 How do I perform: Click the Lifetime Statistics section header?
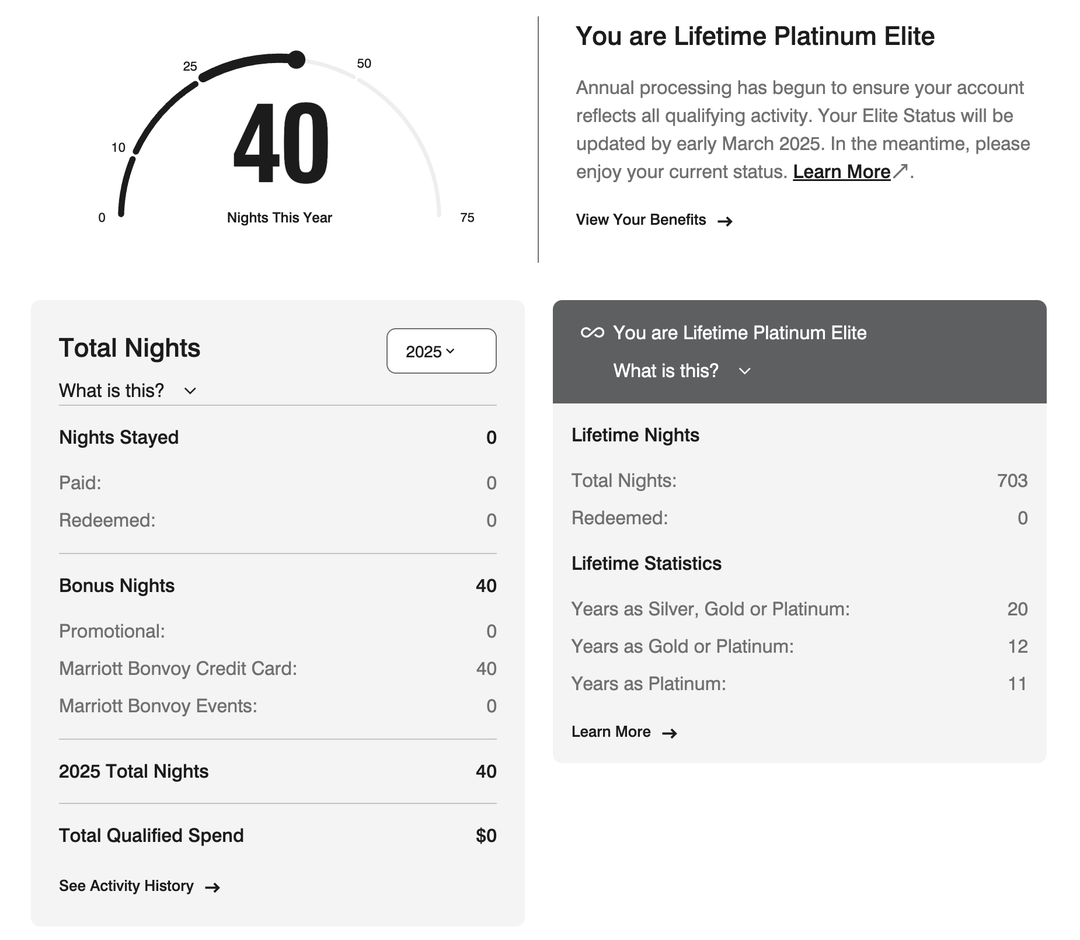[x=646, y=563]
